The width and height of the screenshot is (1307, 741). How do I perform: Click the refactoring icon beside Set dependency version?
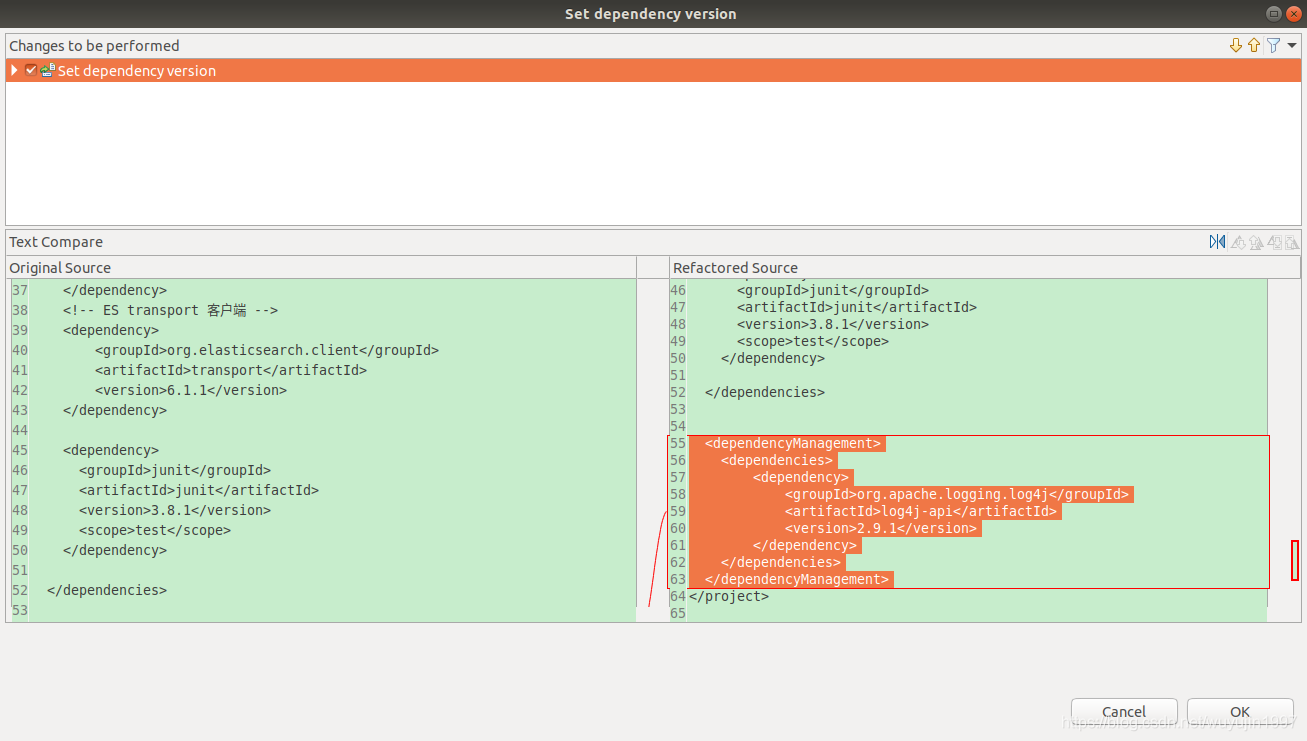tap(47, 71)
